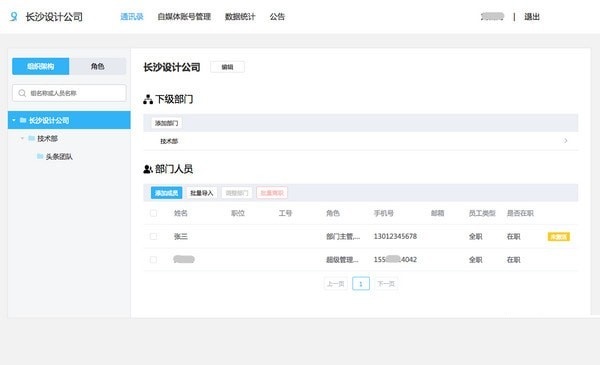Switch to the 组织架构 sidebar tab
Viewport: 600px width, 365px height.
(x=41, y=66)
